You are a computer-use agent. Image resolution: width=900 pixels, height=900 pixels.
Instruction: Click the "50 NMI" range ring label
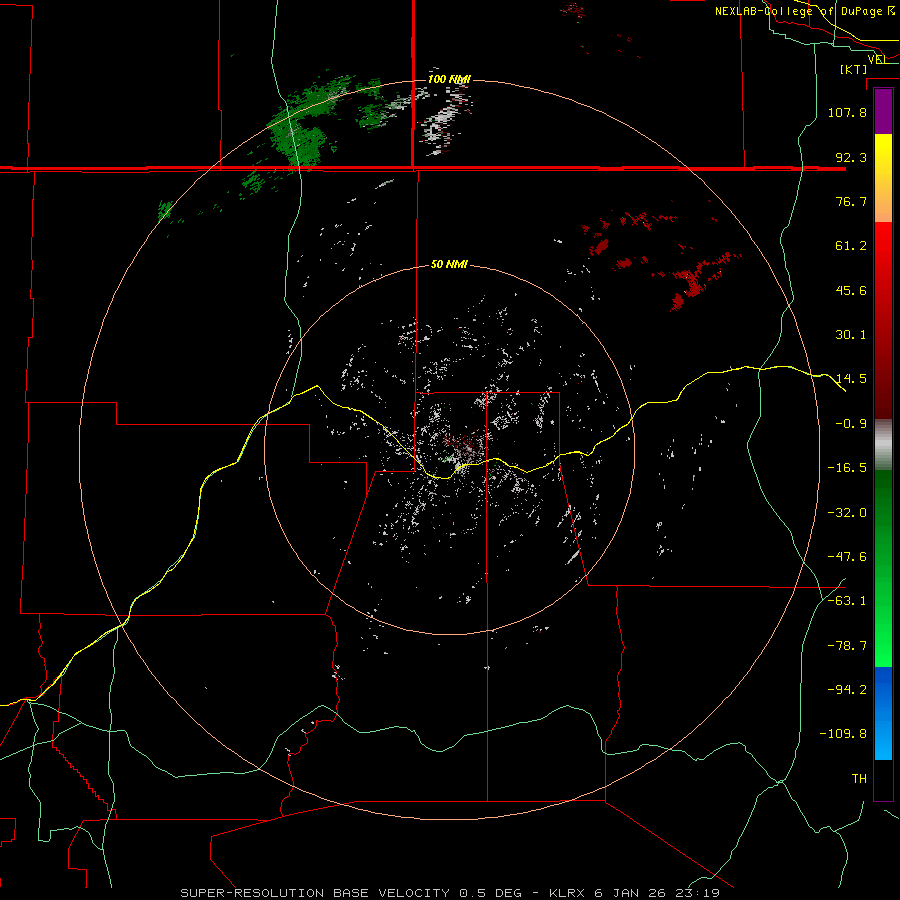point(449,264)
